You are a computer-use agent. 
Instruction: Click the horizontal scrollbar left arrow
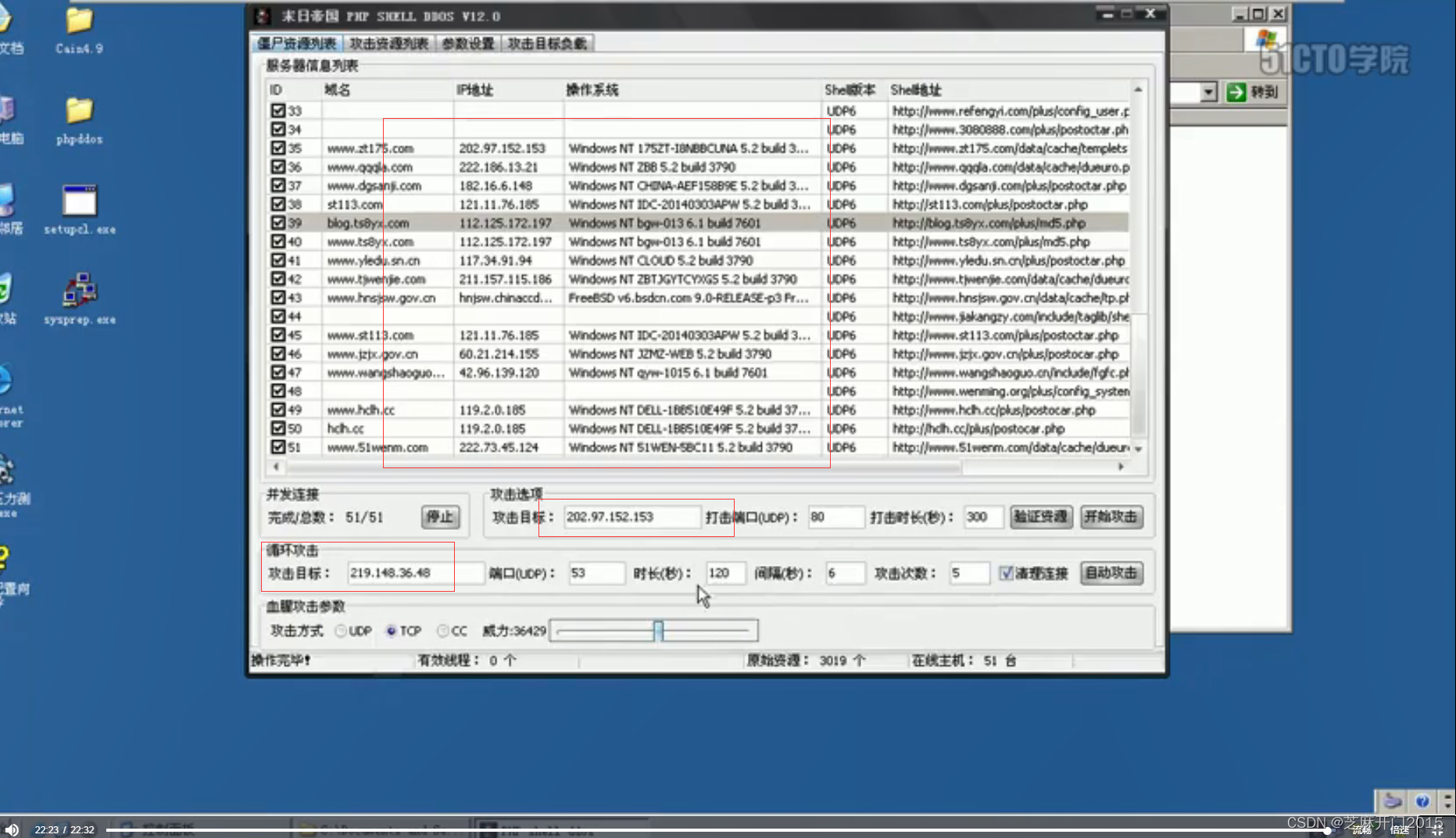tap(276, 467)
